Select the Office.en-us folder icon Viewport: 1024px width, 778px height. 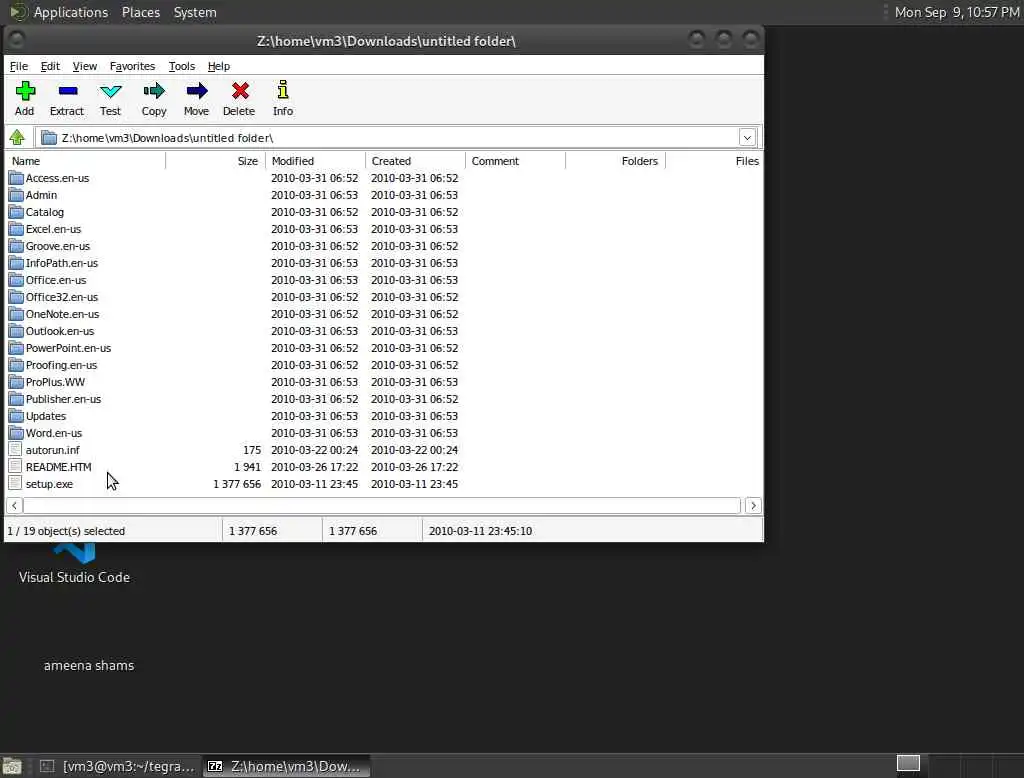[16, 280]
